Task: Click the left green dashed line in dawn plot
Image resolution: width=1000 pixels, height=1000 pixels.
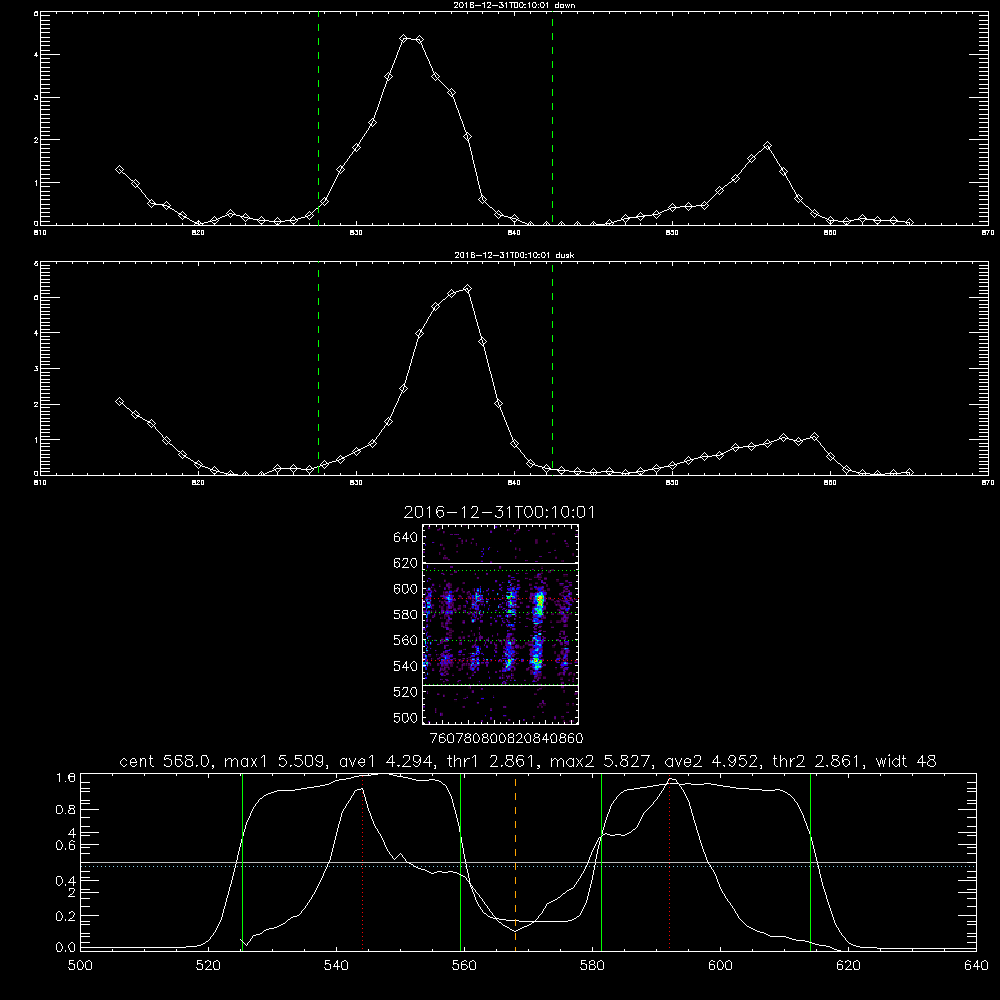Action: click(x=318, y=118)
